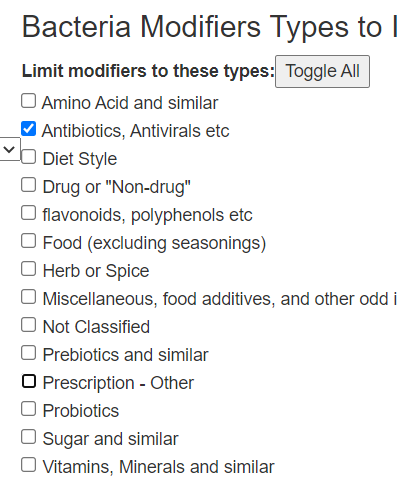The width and height of the screenshot is (397, 487).
Task: Check the Diet Style option
Action: (29, 157)
